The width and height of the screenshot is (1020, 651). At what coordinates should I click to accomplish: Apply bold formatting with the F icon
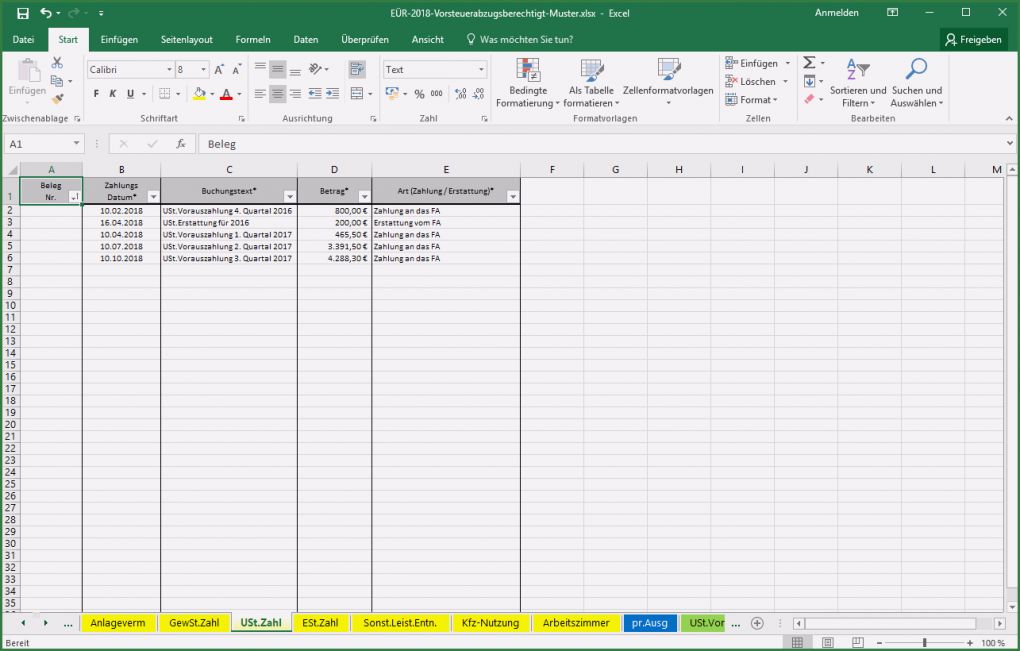(96, 93)
